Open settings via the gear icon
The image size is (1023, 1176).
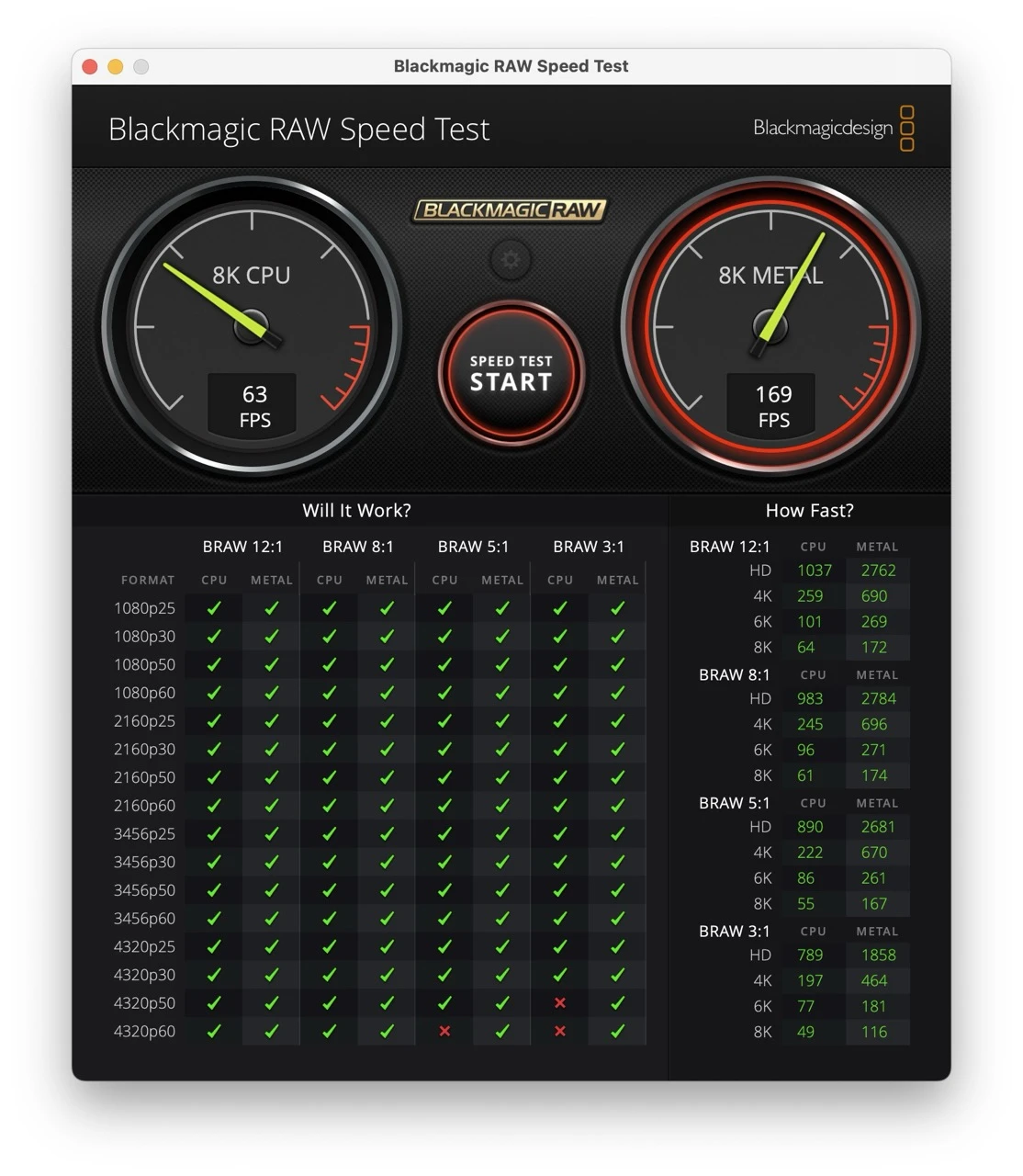point(511,260)
